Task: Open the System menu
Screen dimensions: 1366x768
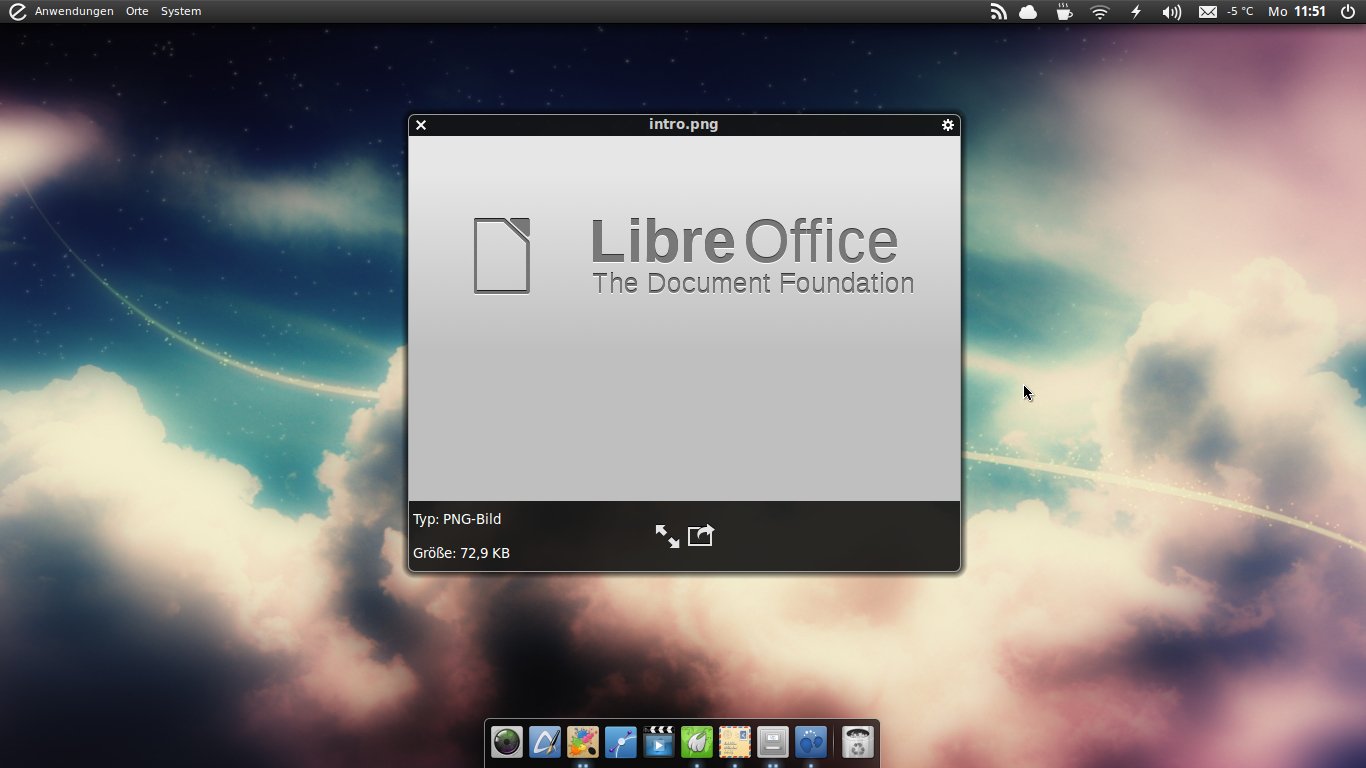Action: coord(181,11)
